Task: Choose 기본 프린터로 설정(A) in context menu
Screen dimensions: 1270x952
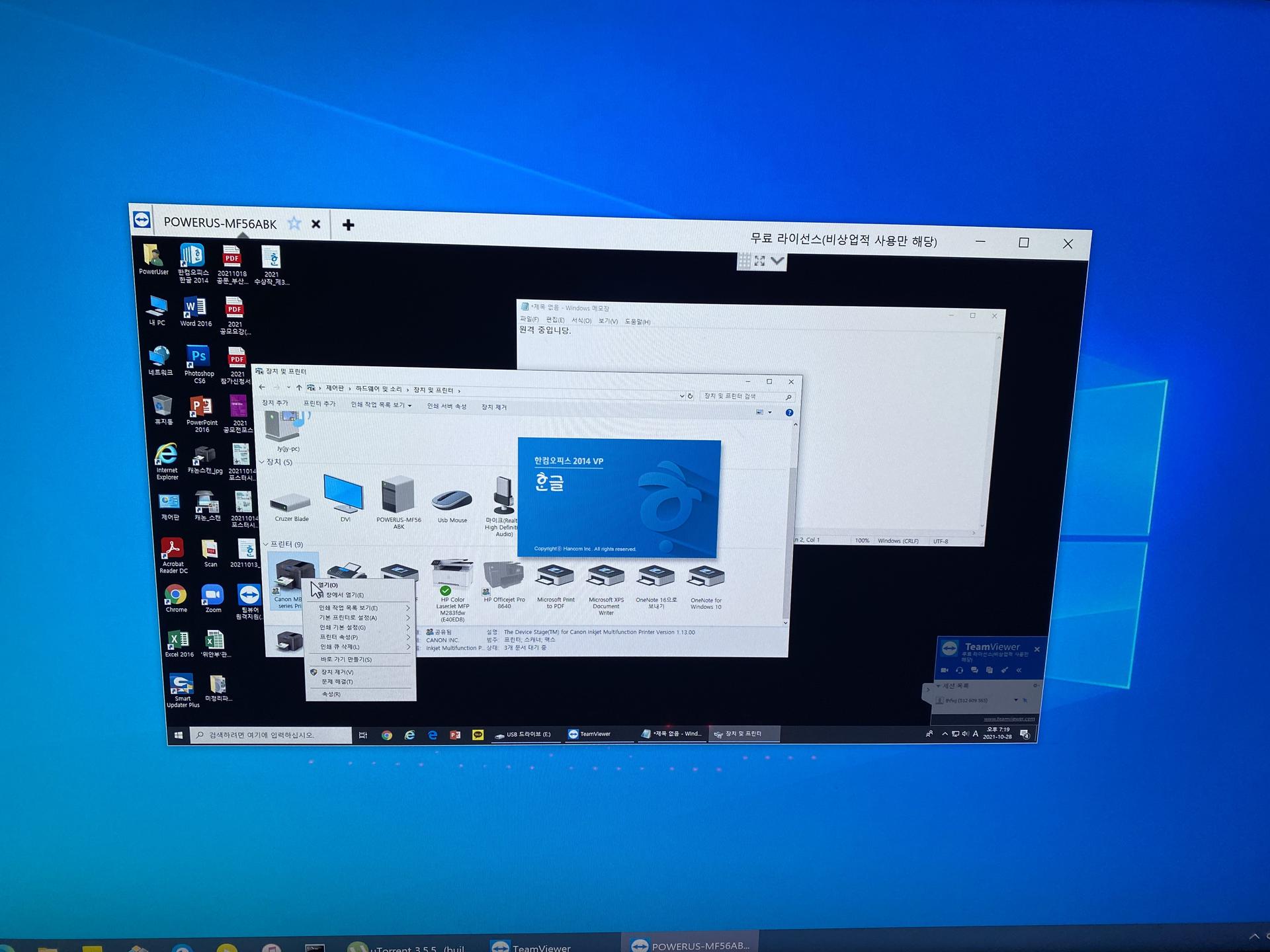Action: (x=348, y=617)
